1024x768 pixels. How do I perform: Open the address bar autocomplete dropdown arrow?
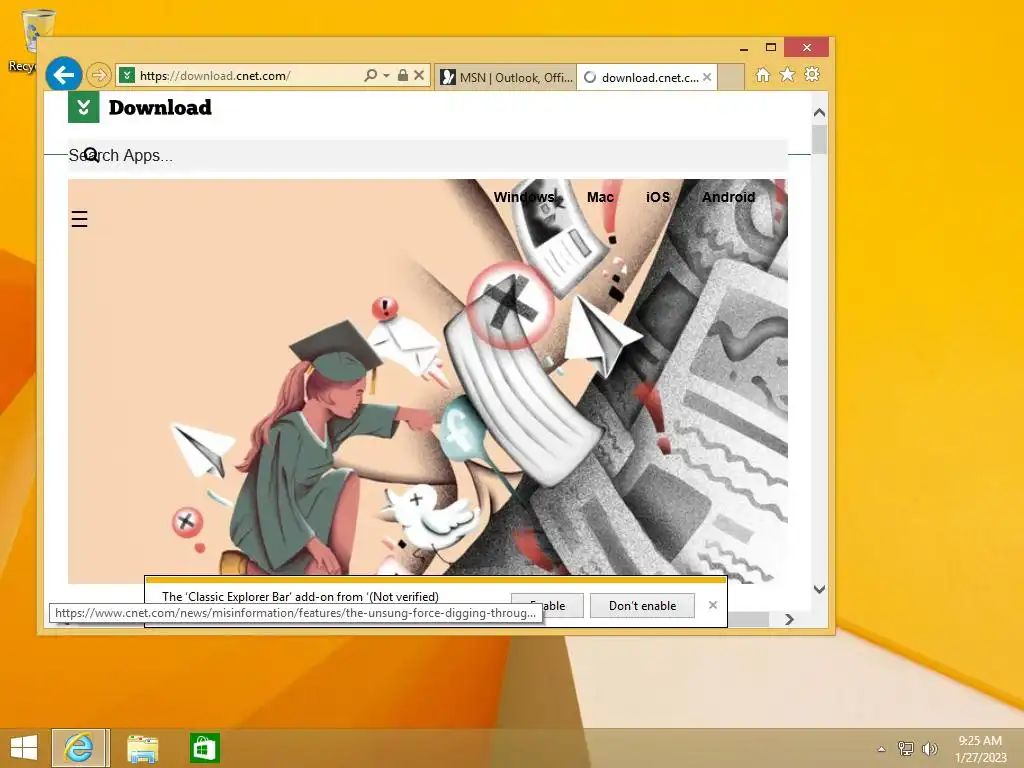[386, 76]
